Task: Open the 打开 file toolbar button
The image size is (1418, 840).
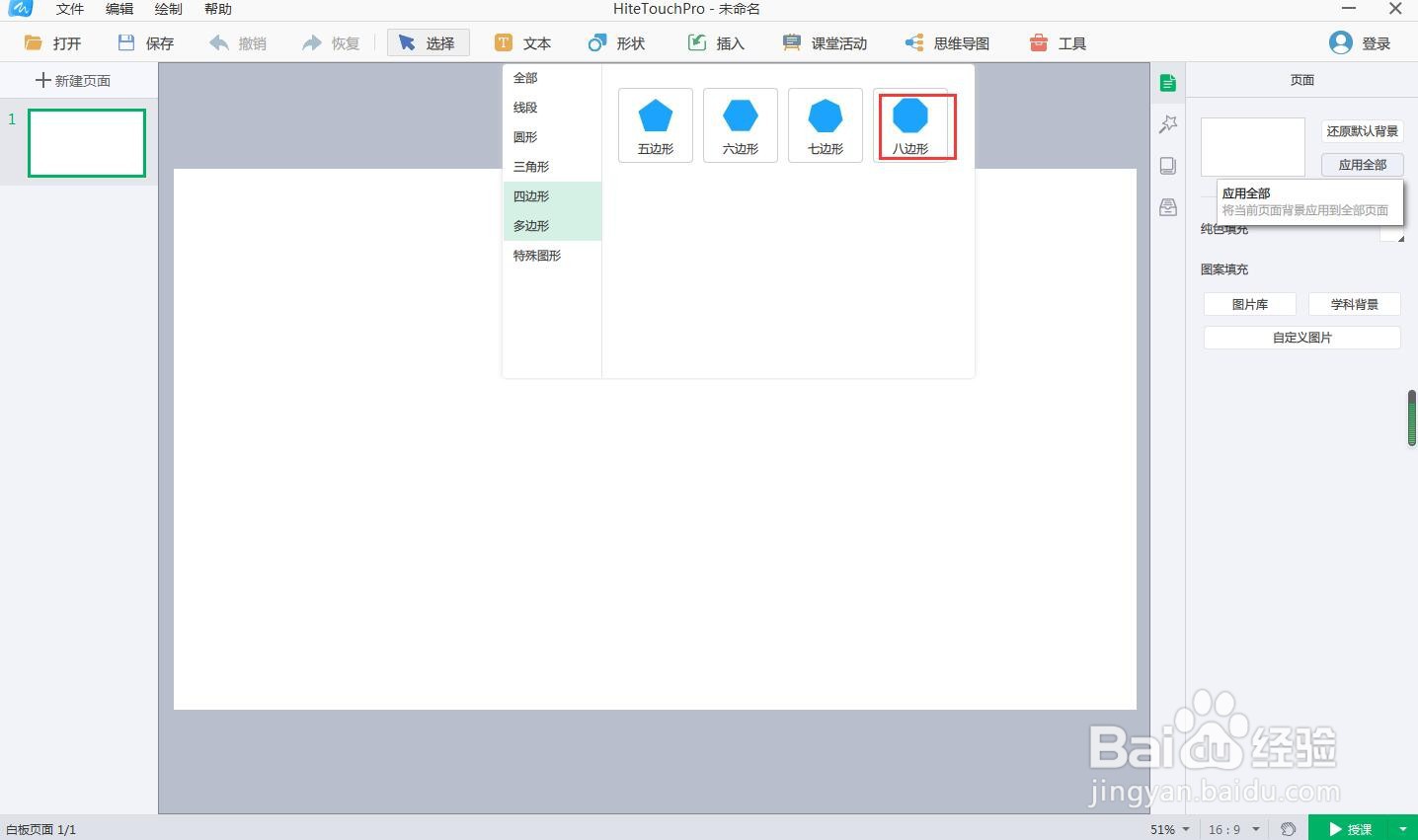Action: click(x=52, y=43)
